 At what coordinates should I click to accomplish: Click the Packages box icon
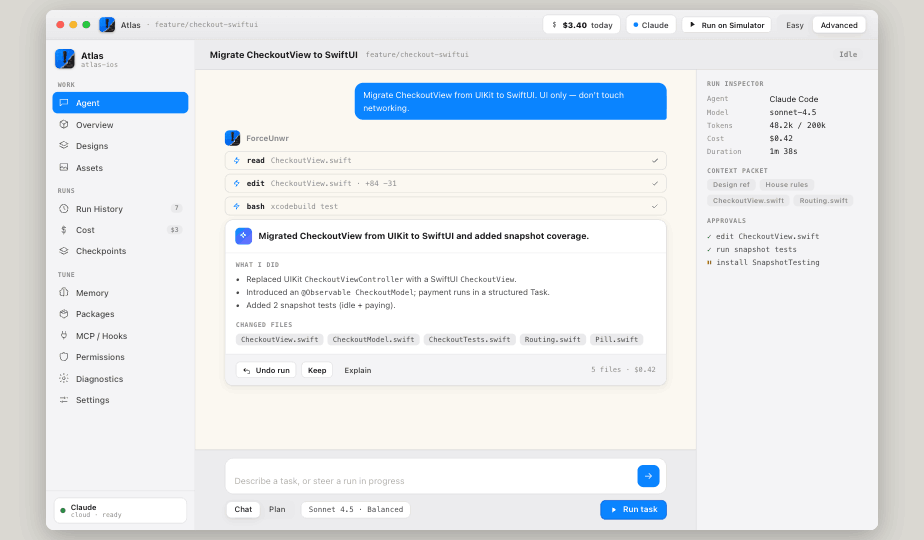tap(64, 314)
